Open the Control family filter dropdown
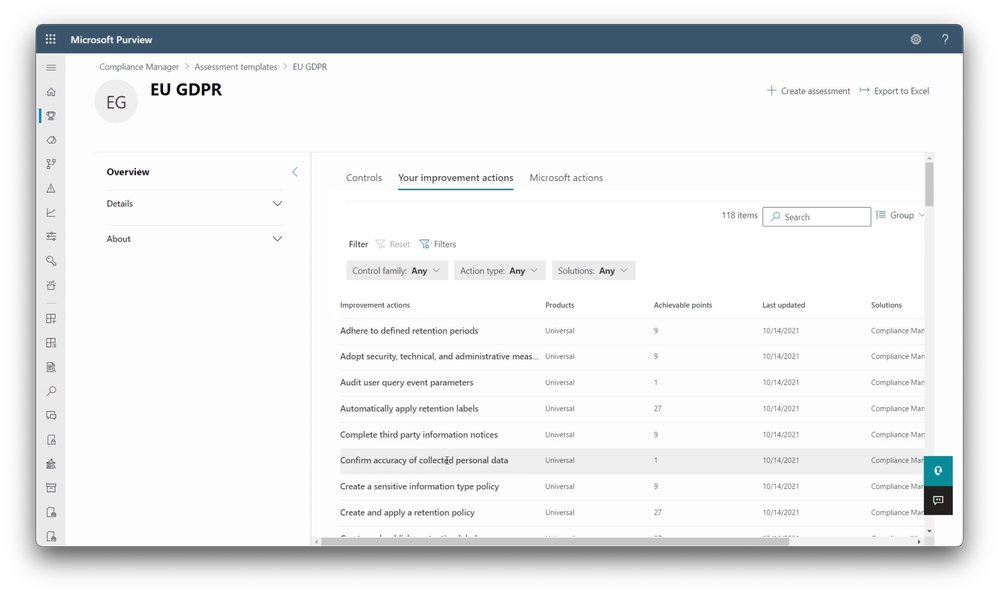Image resolution: width=999 pixels, height=594 pixels. click(x=396, y=271)
